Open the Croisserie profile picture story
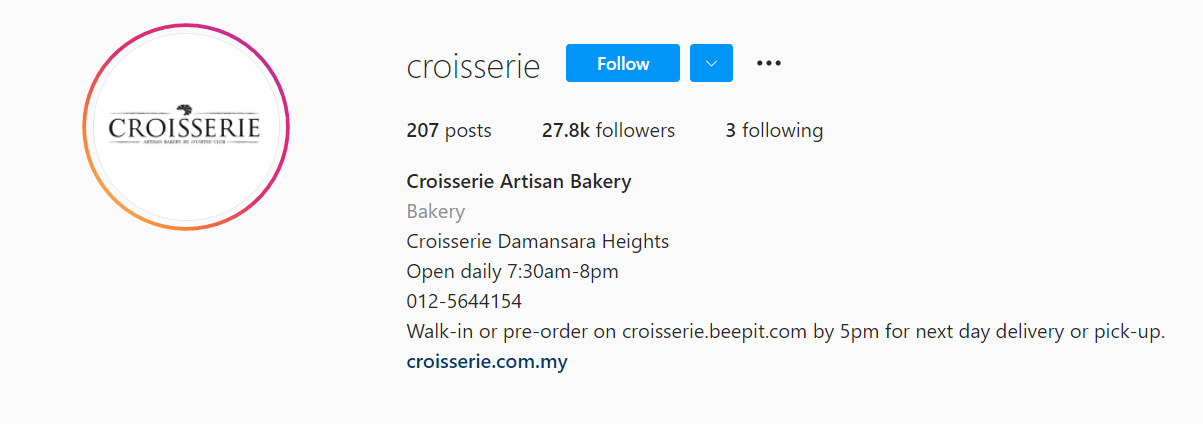 185,127
